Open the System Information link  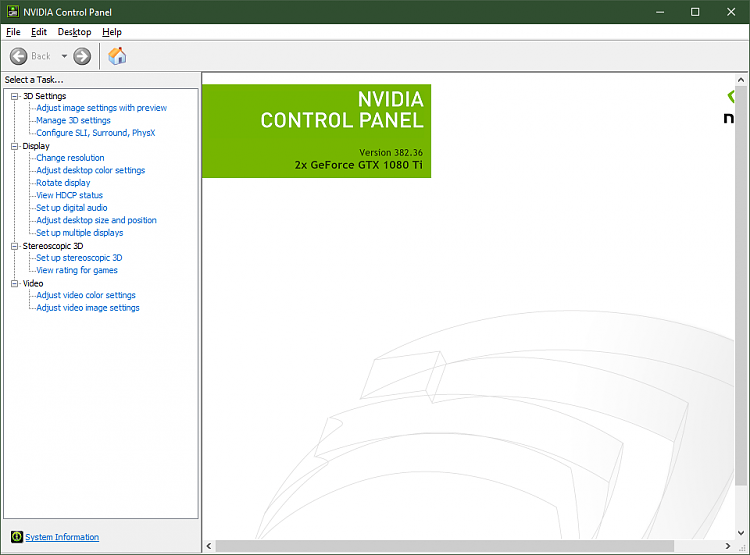[62, 537]
